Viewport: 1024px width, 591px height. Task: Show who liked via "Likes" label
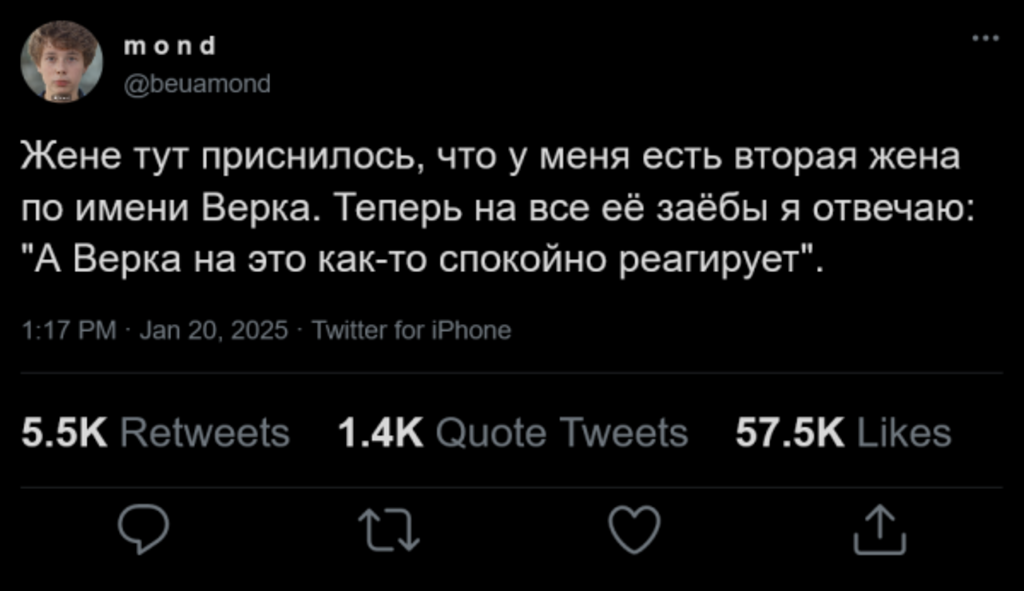click(x=904, y=433)
